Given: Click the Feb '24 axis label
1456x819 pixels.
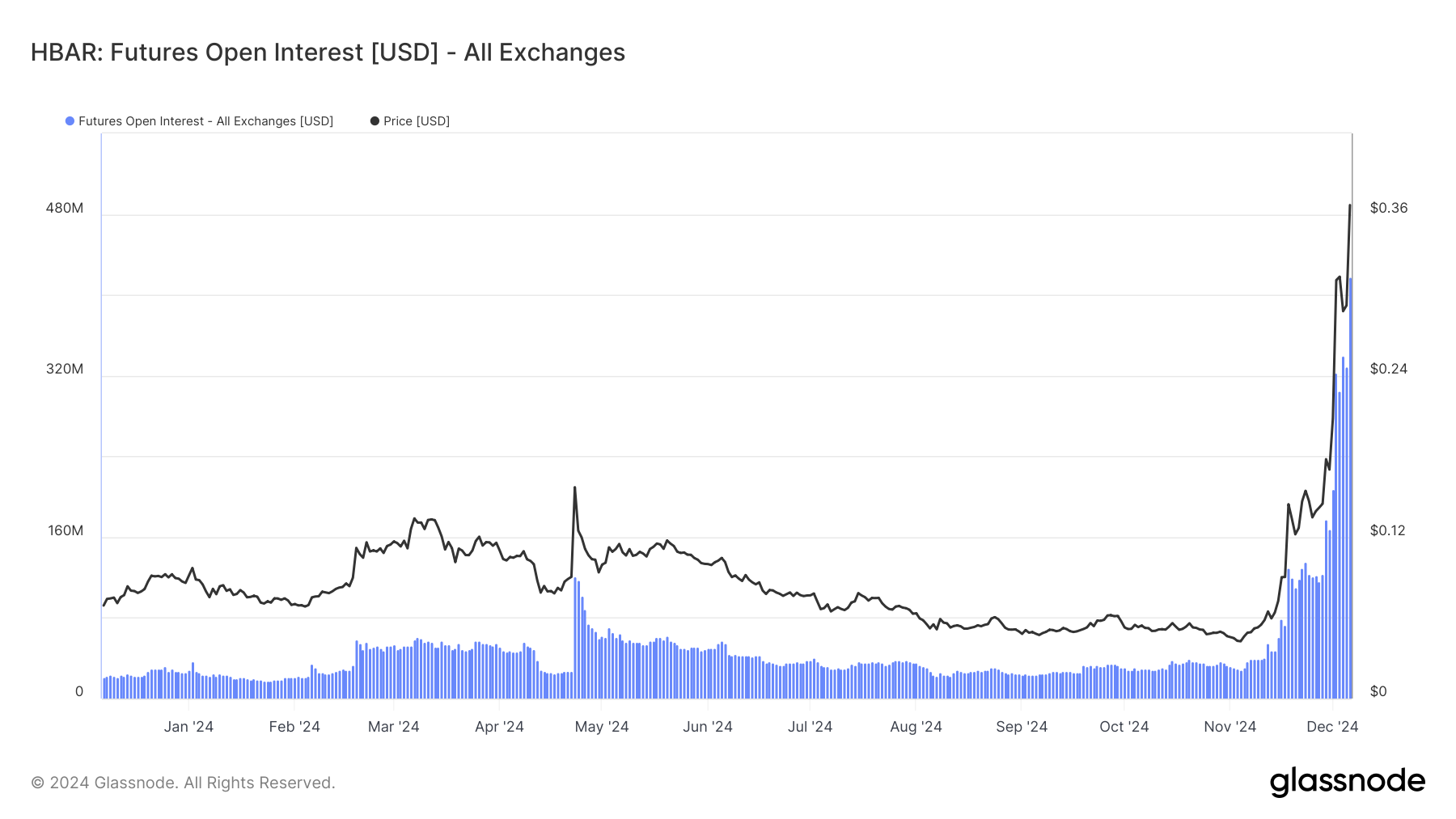Looking at the screenshot, I should (x=294, y=727).
